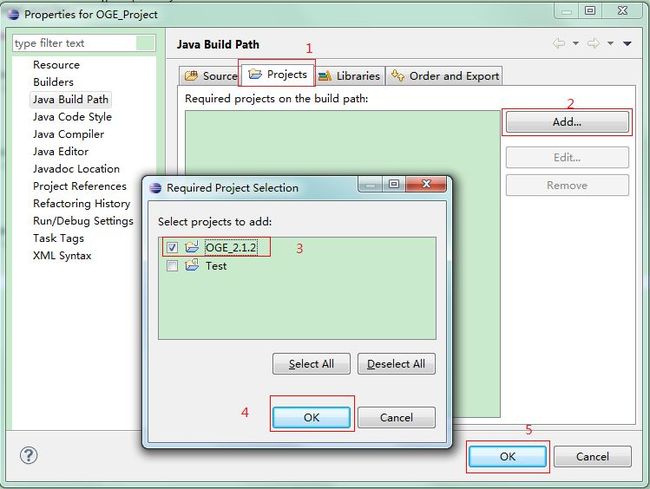This screenshot has width=650, height=489.
Task: Click the Source tab package icon
Action: tap(191, 76)
